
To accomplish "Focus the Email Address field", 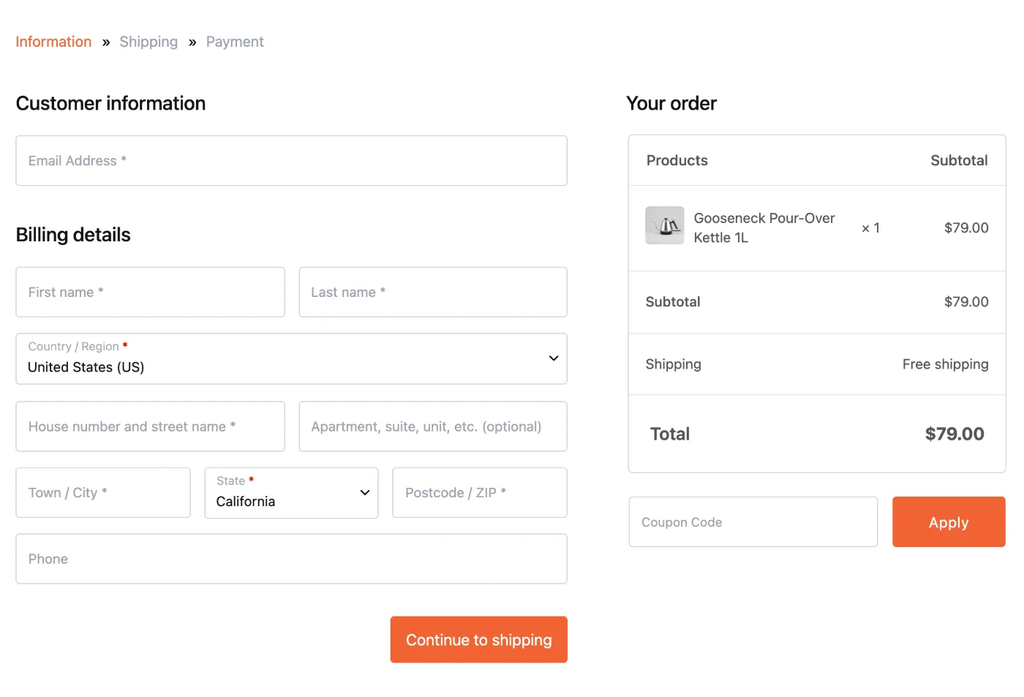I will click(x=291, y=161).
